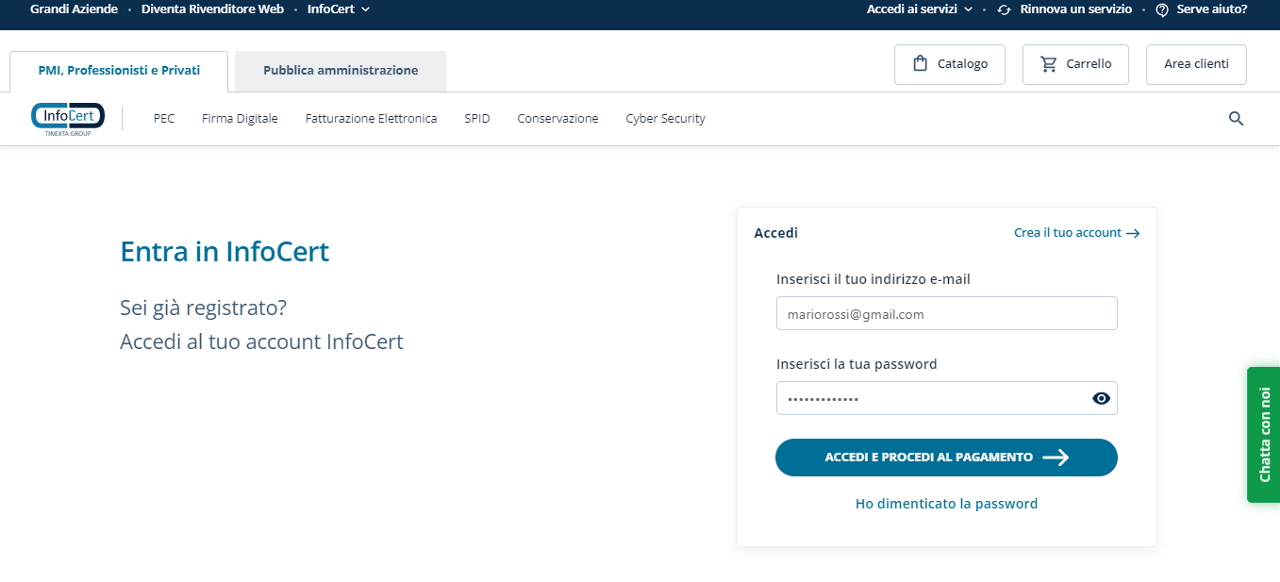Open the Fatturazione Elettronica menu item
The height and width of the screenshot is (582, 1280).
coord(371,118)
